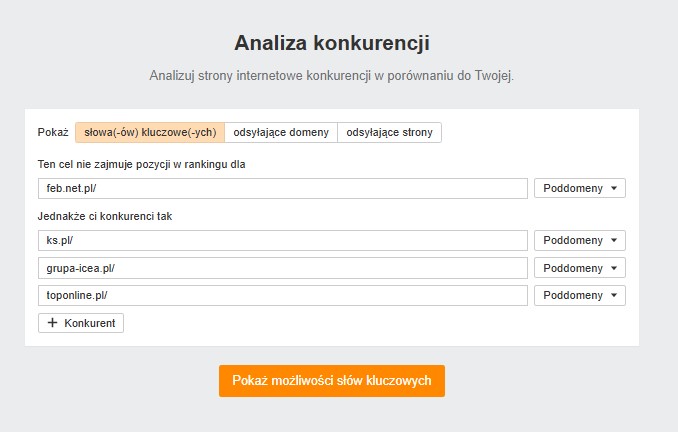Click the Analiza konkurencji heading
Image resolution: width=678 pixels, height=432 pixels.
332,43
